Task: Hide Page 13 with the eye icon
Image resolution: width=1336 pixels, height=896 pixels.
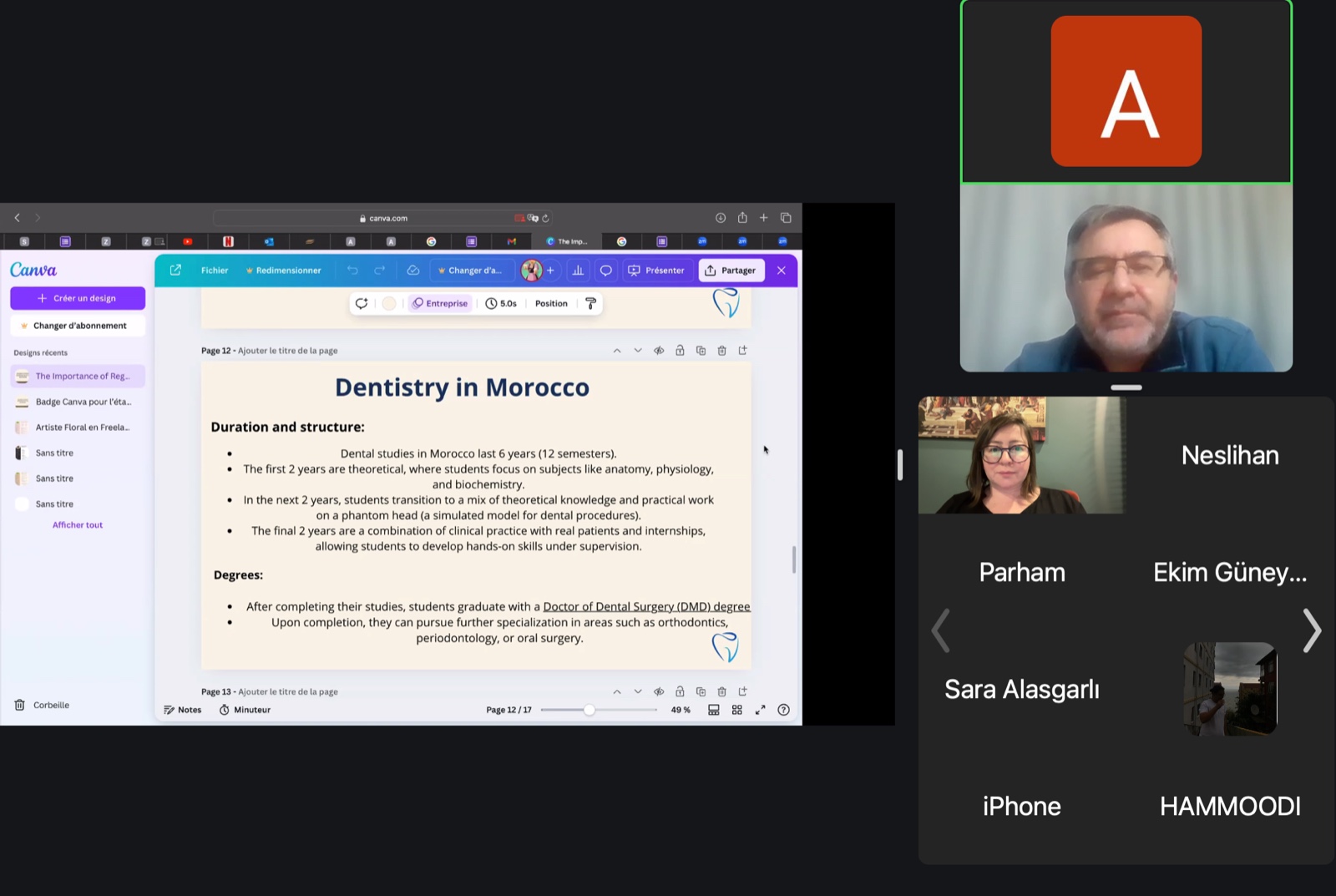Action: pyautogui.click(x=659, y=691)
